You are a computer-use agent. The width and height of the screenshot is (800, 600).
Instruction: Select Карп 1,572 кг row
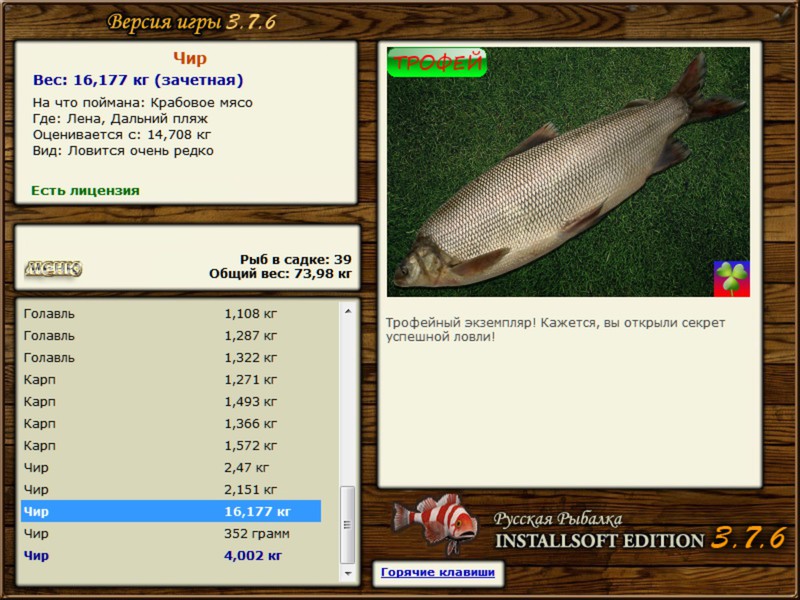point(171,445)
